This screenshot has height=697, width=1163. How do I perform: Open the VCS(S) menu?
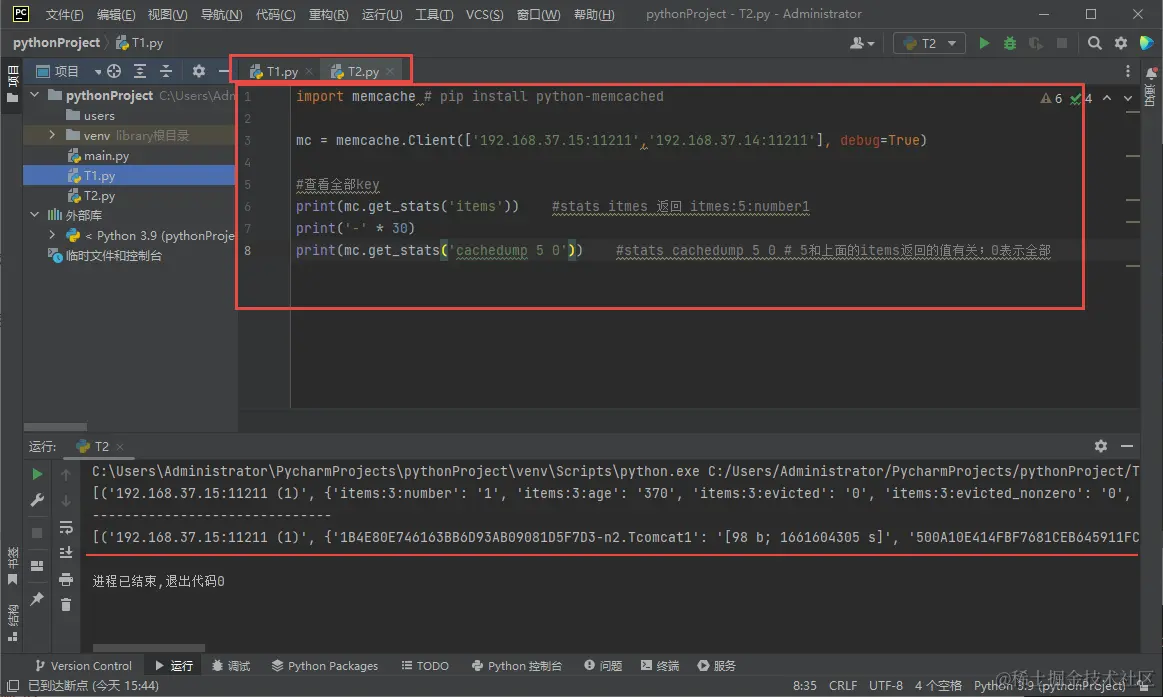484,14
